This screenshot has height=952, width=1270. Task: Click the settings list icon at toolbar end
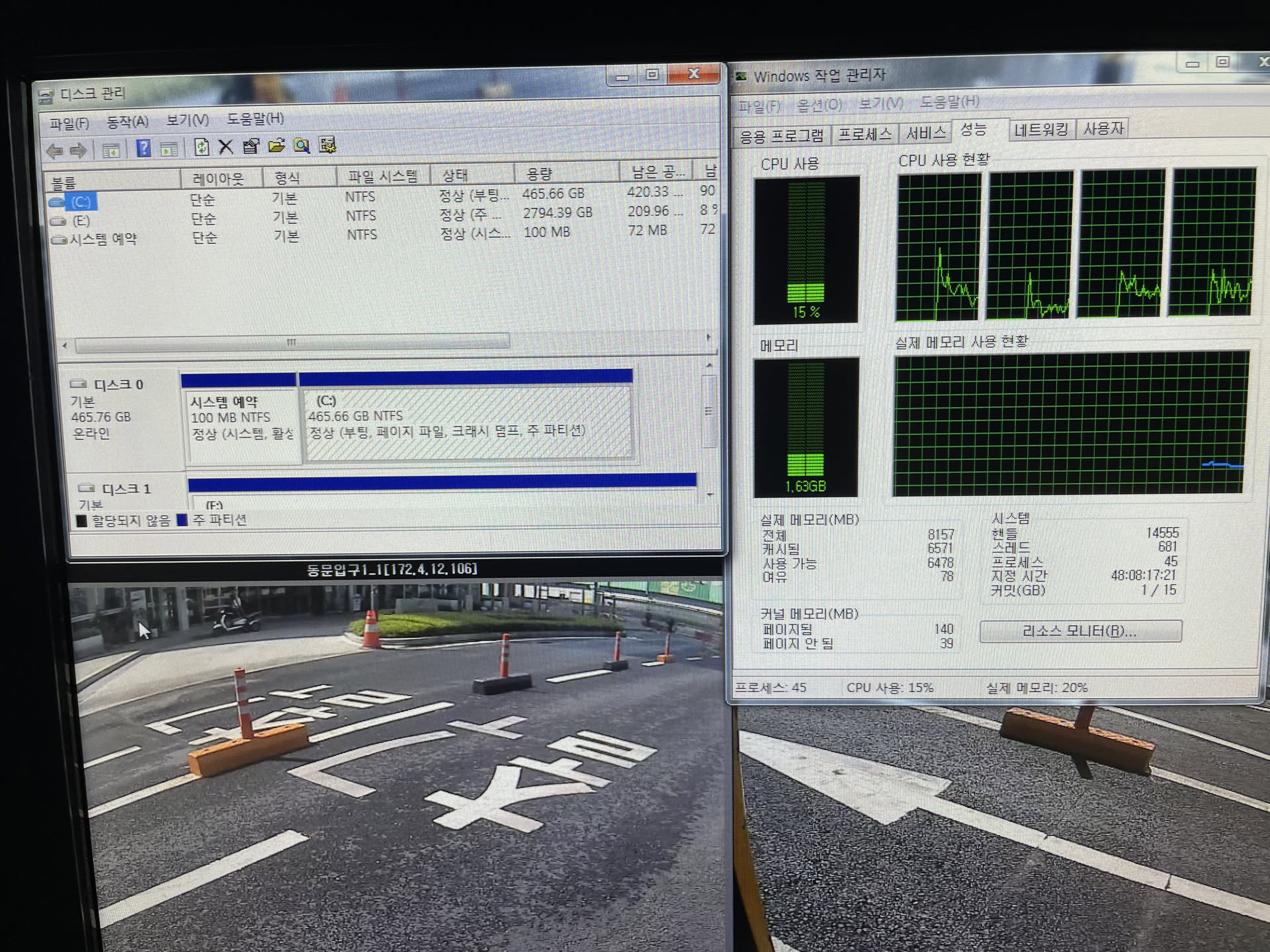coord(327,145)
